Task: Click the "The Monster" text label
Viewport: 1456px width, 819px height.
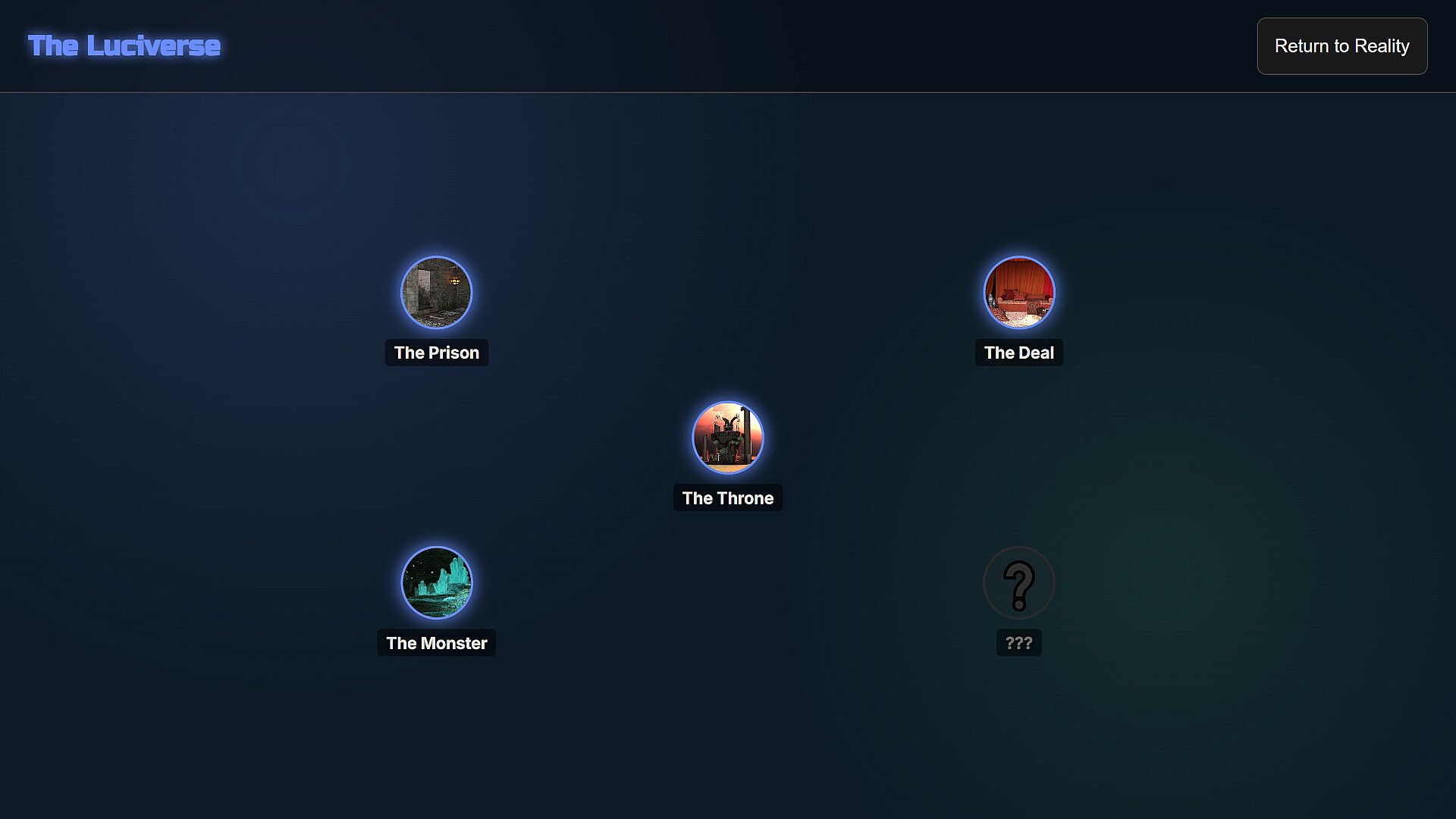Action: coord(436,643)
